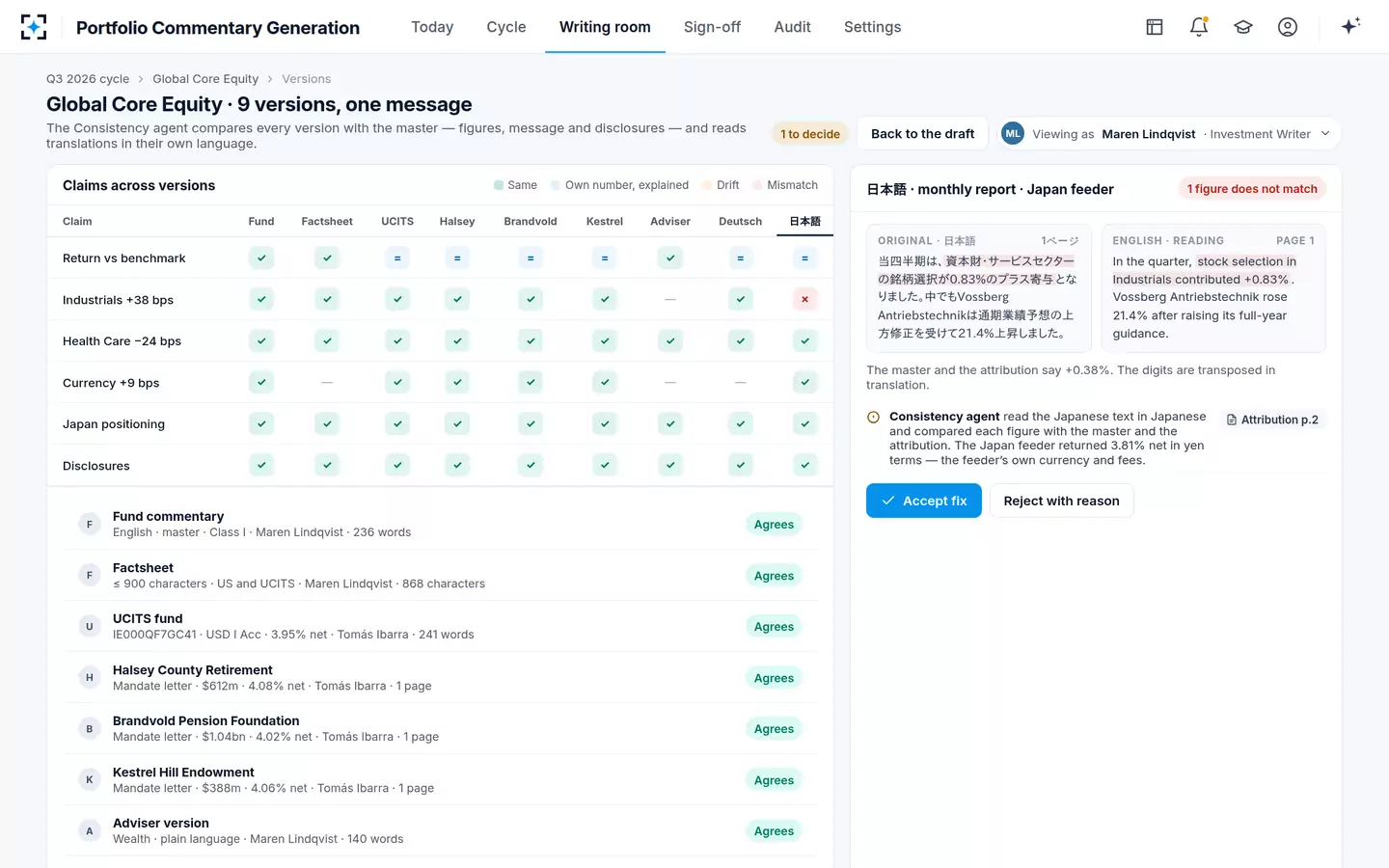Open the Audit tab

coord(792,27)
